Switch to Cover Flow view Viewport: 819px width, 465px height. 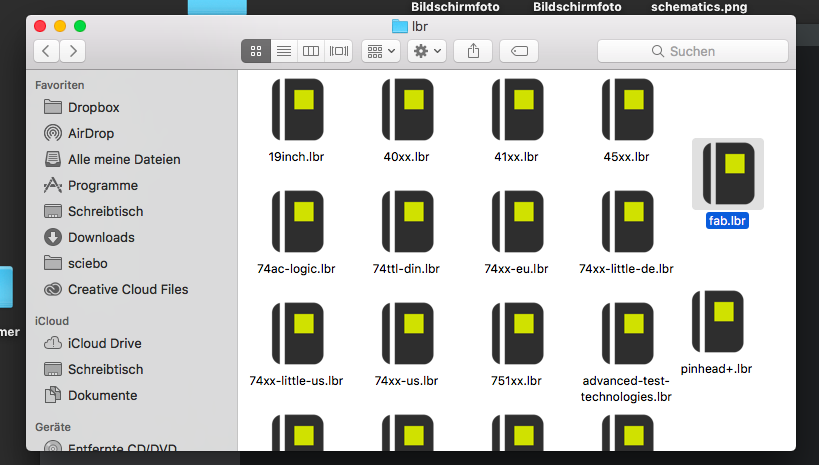click(338, 51)
